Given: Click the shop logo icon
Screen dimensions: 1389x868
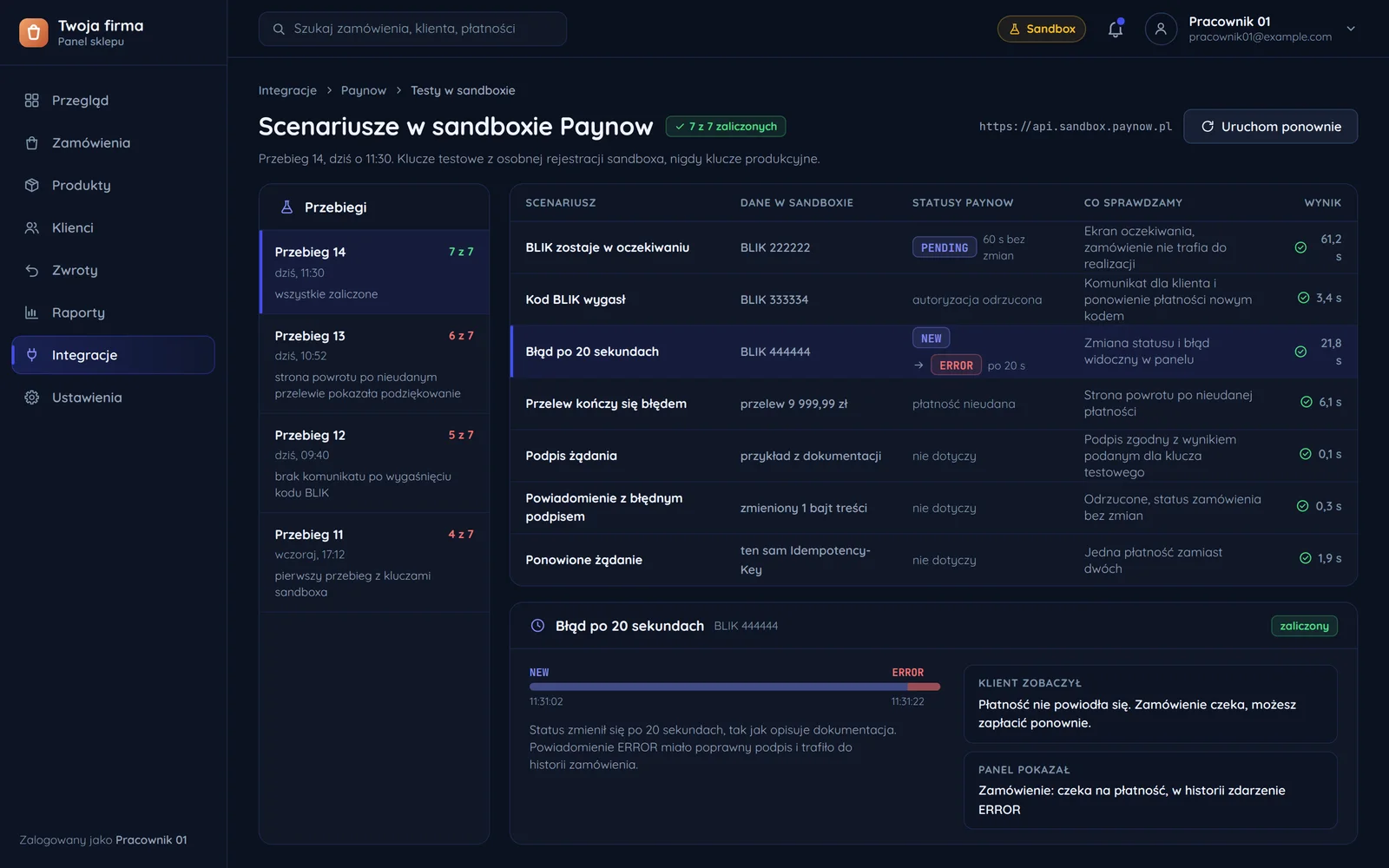Looking at the screenshot, I should coord(33,33).
